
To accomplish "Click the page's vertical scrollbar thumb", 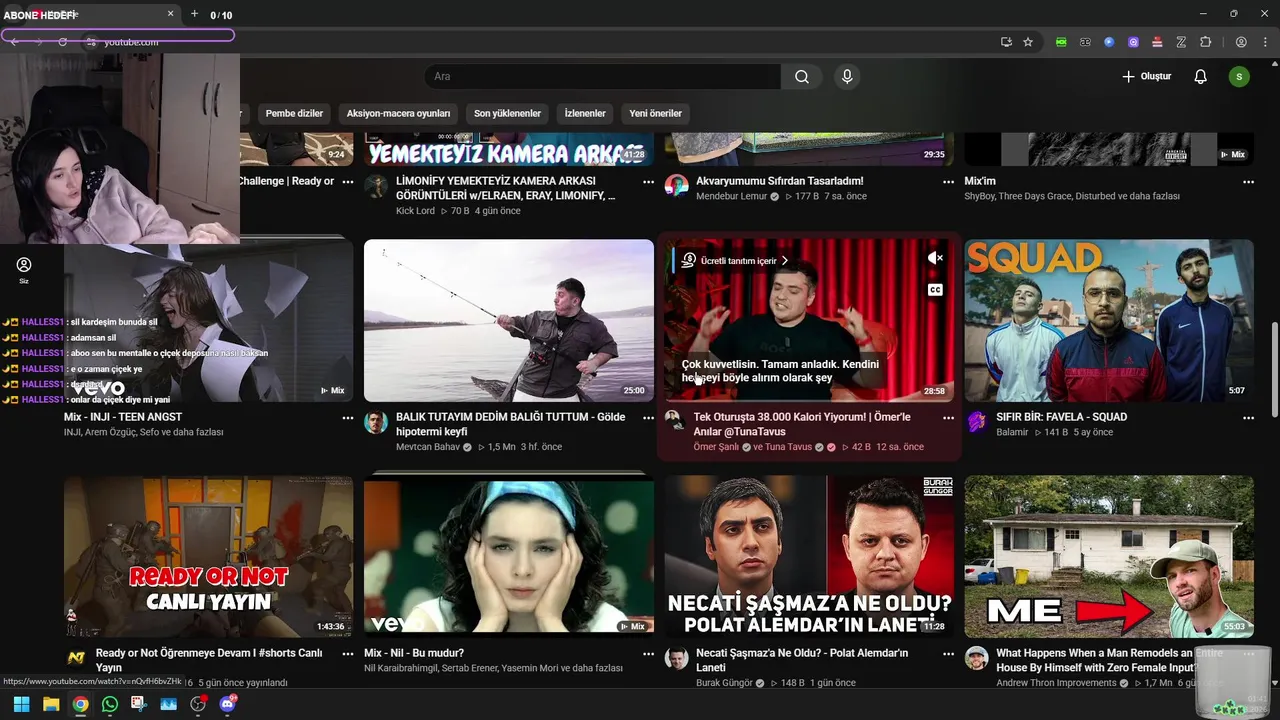I will point(1274,370).
